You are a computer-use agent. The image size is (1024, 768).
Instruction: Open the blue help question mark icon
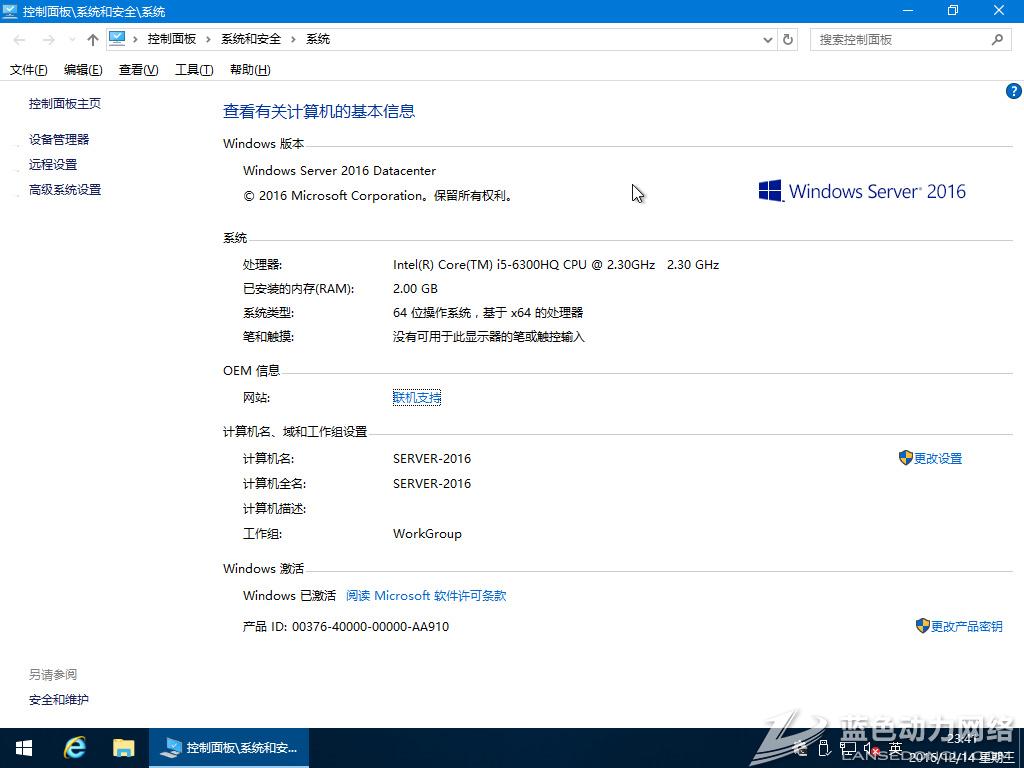click(x=1013, y=91)
